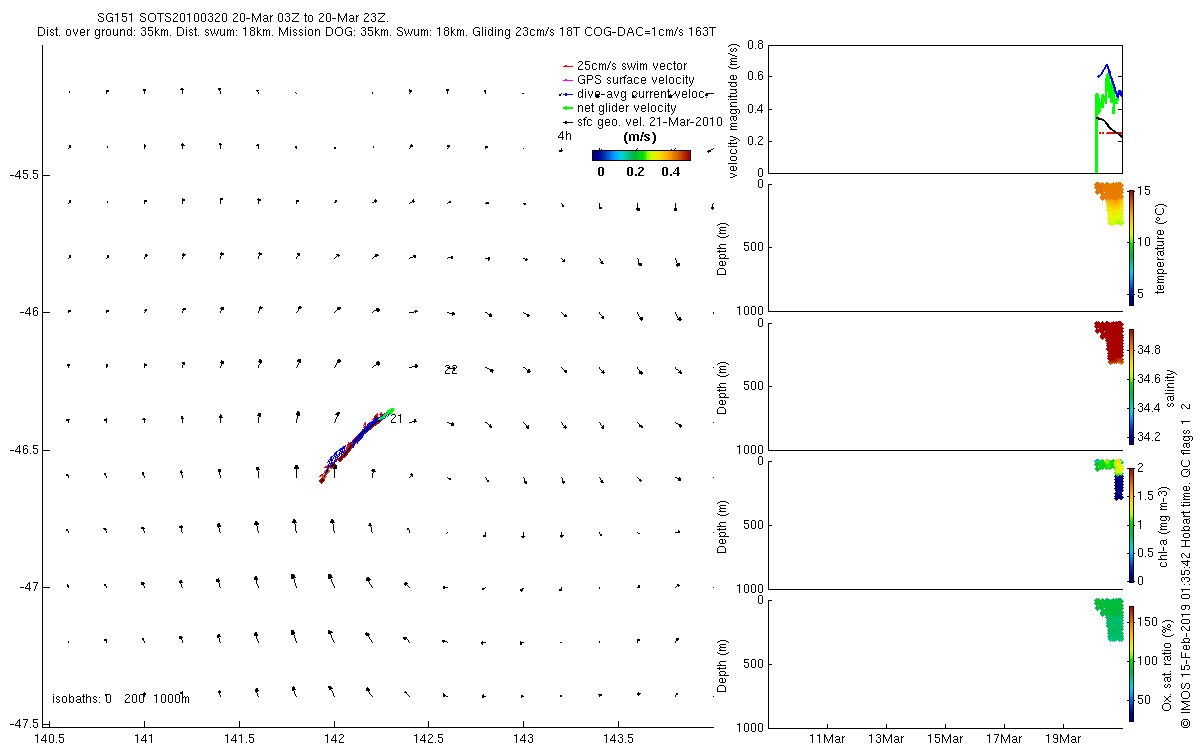The width and height of the screenshot is (1200, 750).
Task: Click the blue curve in the velocity magnitude panel
Action: pos(1108,80)
